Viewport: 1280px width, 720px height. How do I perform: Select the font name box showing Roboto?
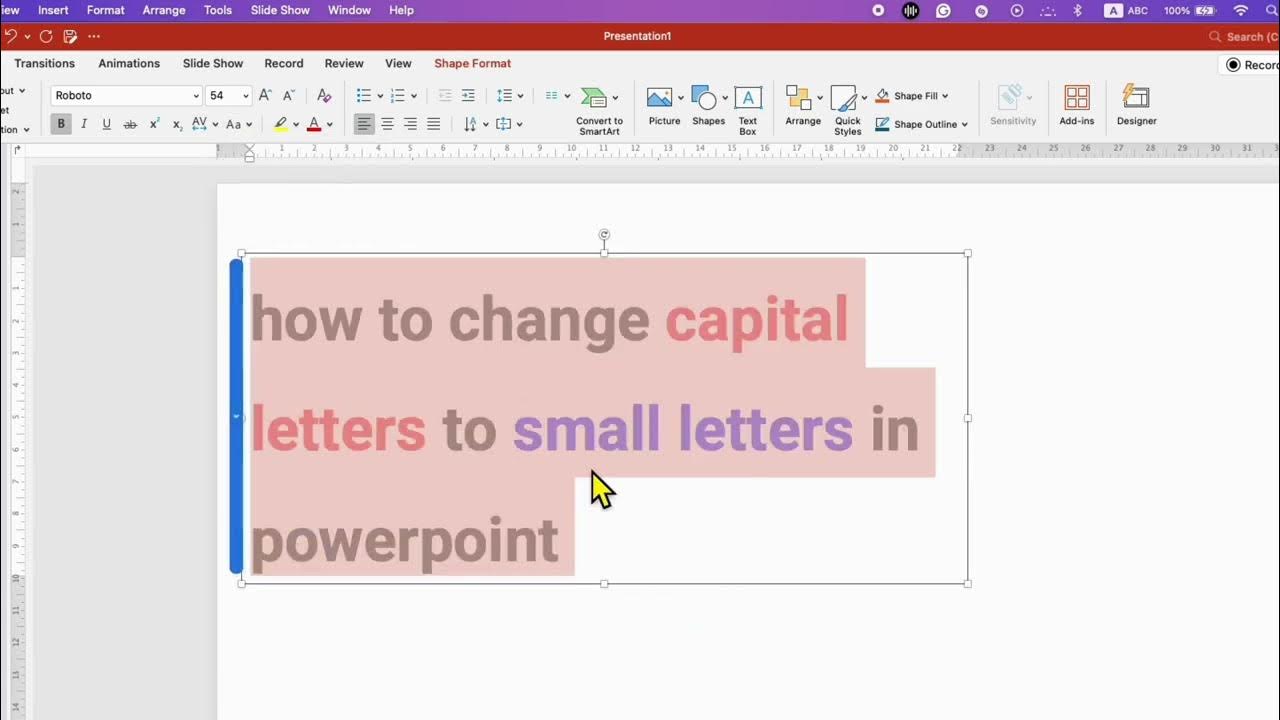click(x=126, y=95)
